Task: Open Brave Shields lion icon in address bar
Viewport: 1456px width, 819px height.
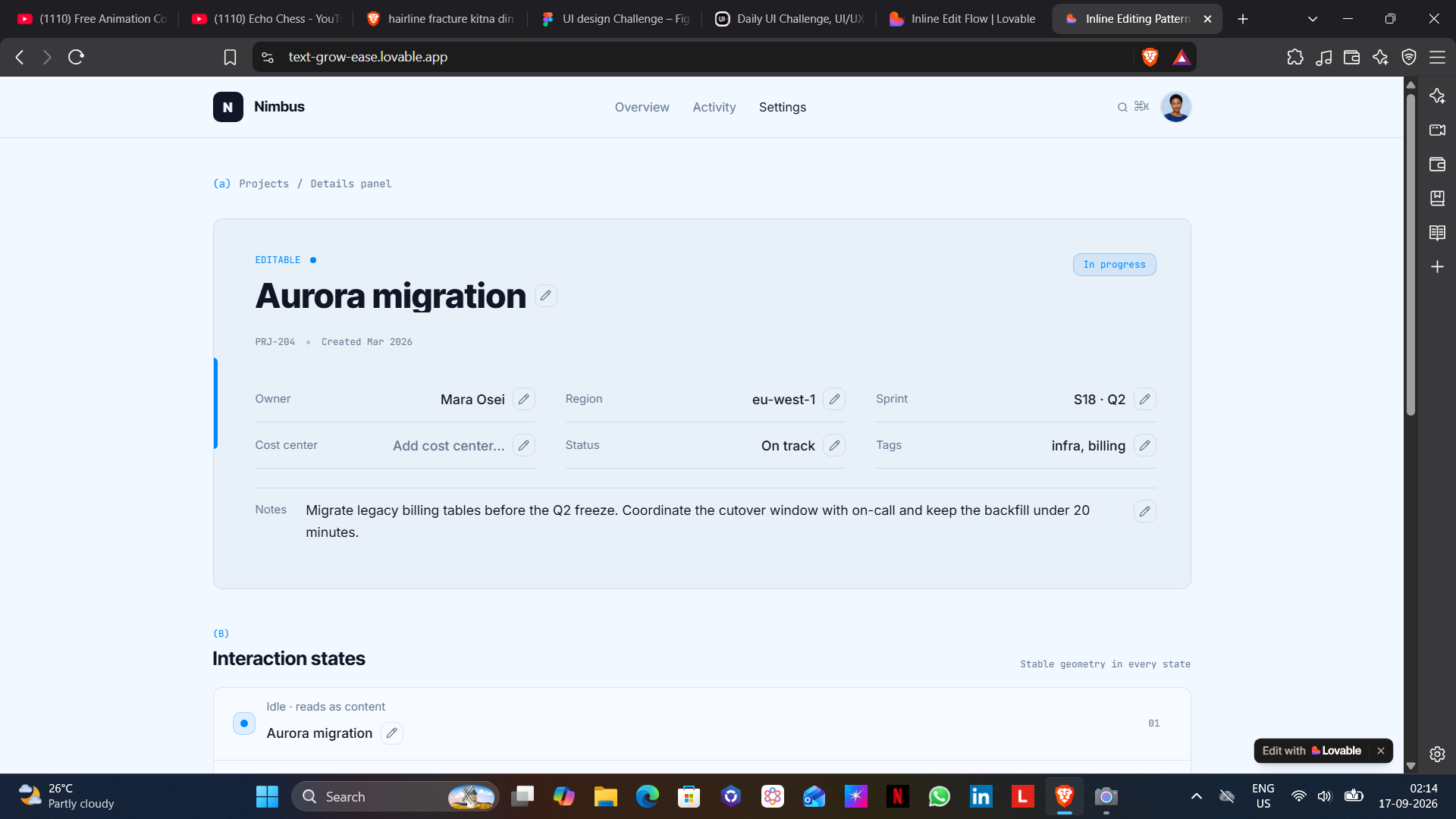Action: tap(1150, 57)
